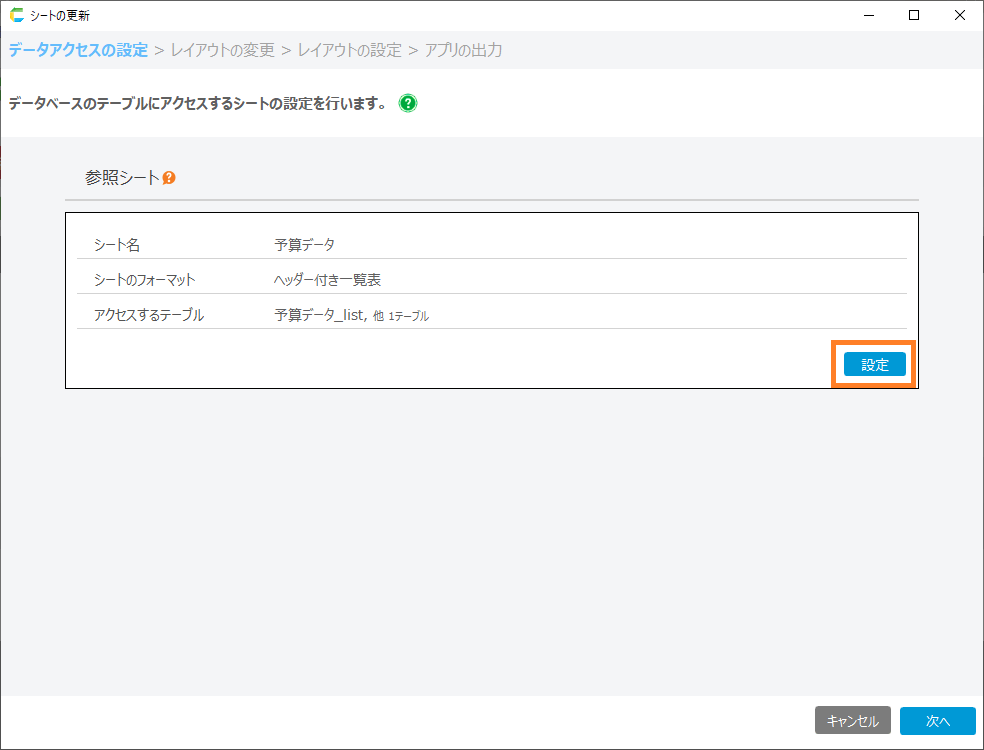Click the 予算データ_list table entry
984x750 pixels.
318,315
